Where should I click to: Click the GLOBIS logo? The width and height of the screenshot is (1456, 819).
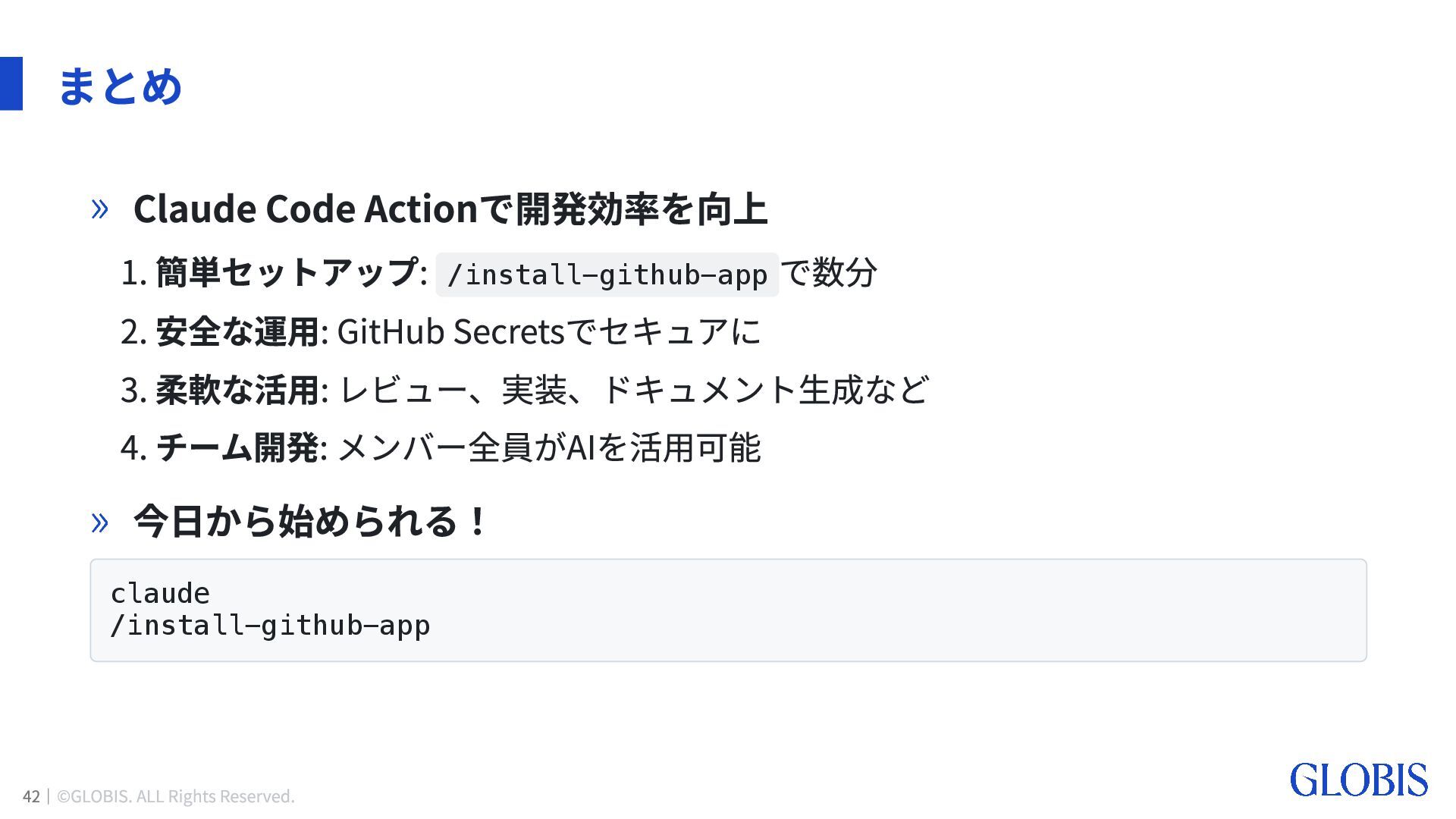(x=1358, y=780)
